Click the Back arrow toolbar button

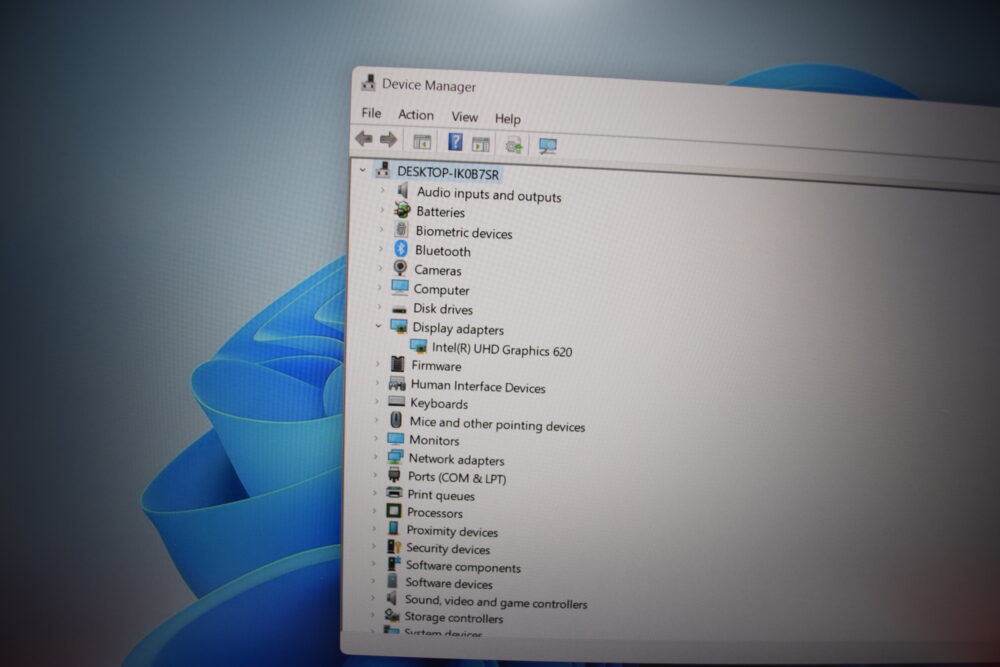pyautogui.click(x=364, y=138)
